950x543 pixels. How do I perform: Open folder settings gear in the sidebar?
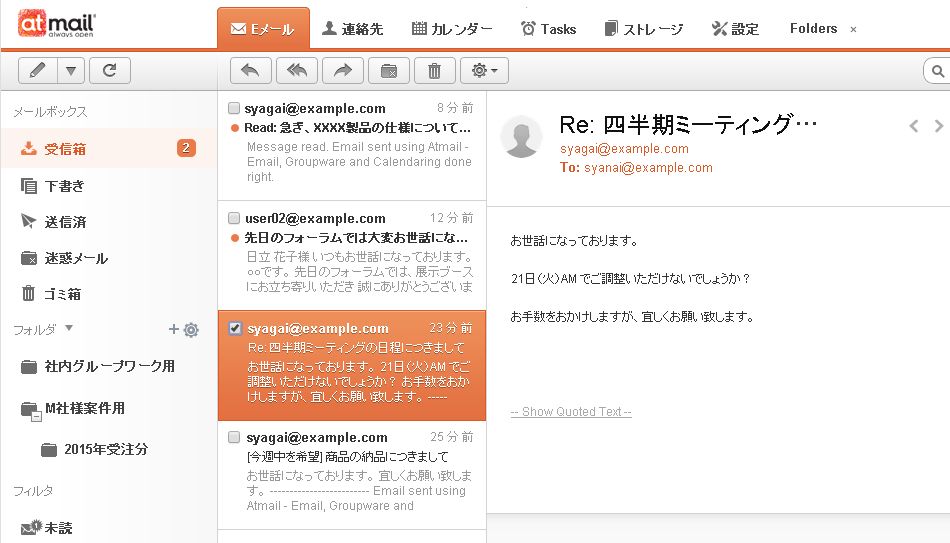coord(191,329)
